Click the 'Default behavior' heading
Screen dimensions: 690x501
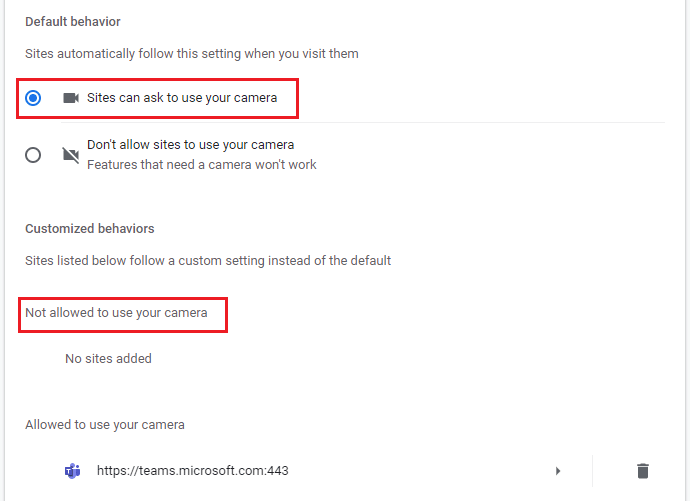[73, 22]
